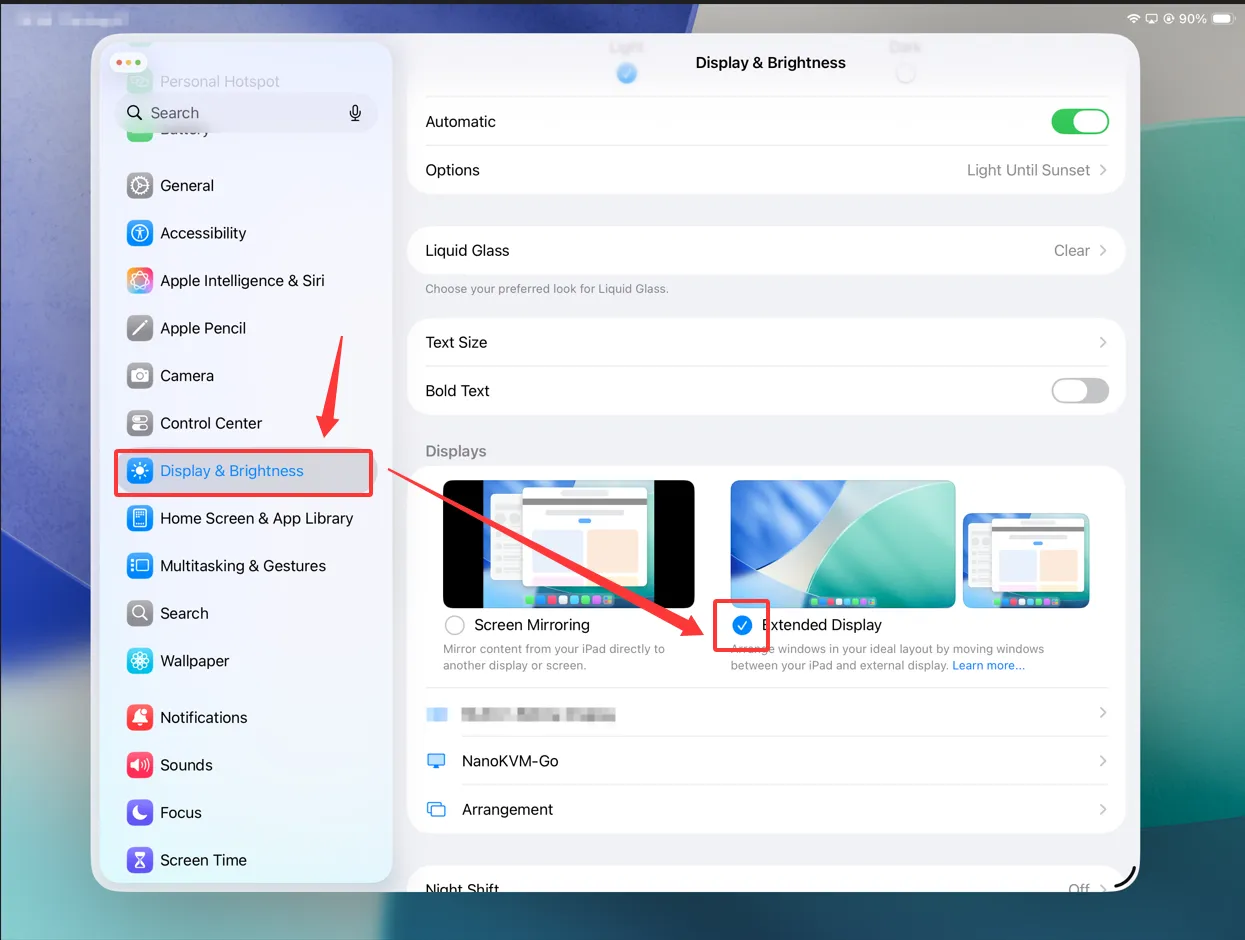Open Multitasking & Gestures icon
The height and width of the screenshot is (940, 1245).
(x=140, y=566)
